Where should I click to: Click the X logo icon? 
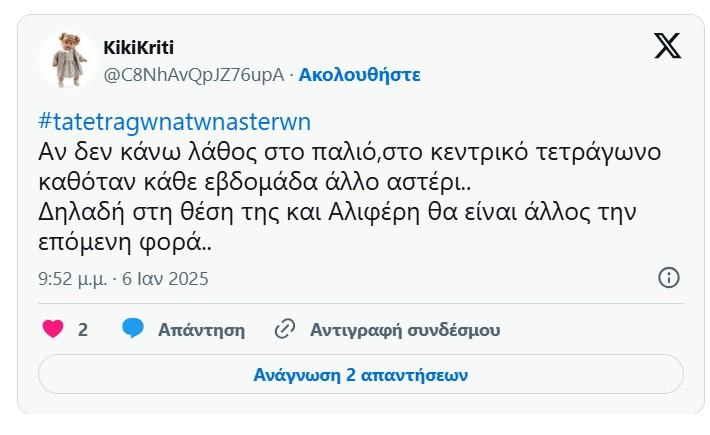click(667, 47)
